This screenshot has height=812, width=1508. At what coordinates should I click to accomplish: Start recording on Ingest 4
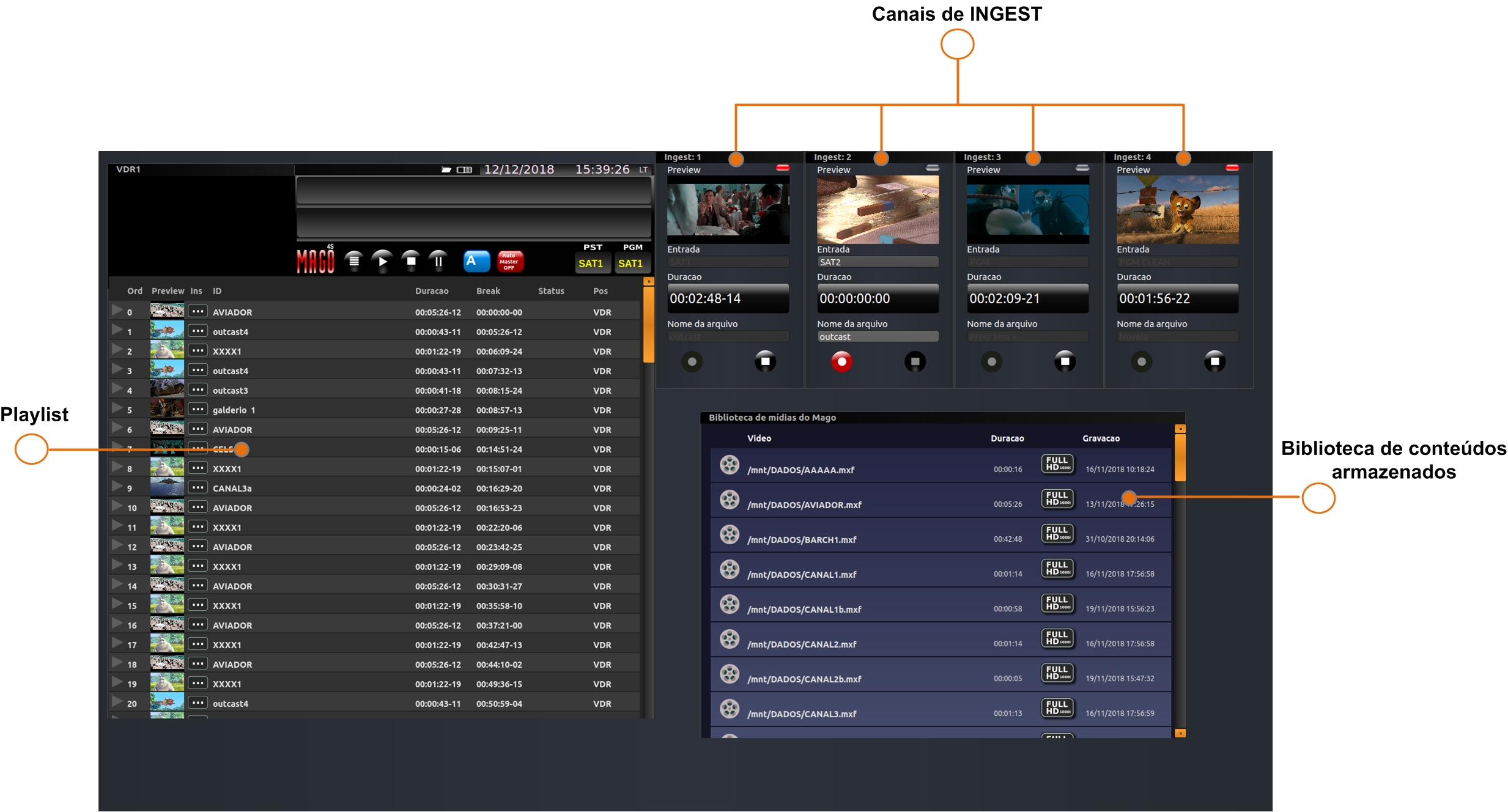(x=1141, y=362)
